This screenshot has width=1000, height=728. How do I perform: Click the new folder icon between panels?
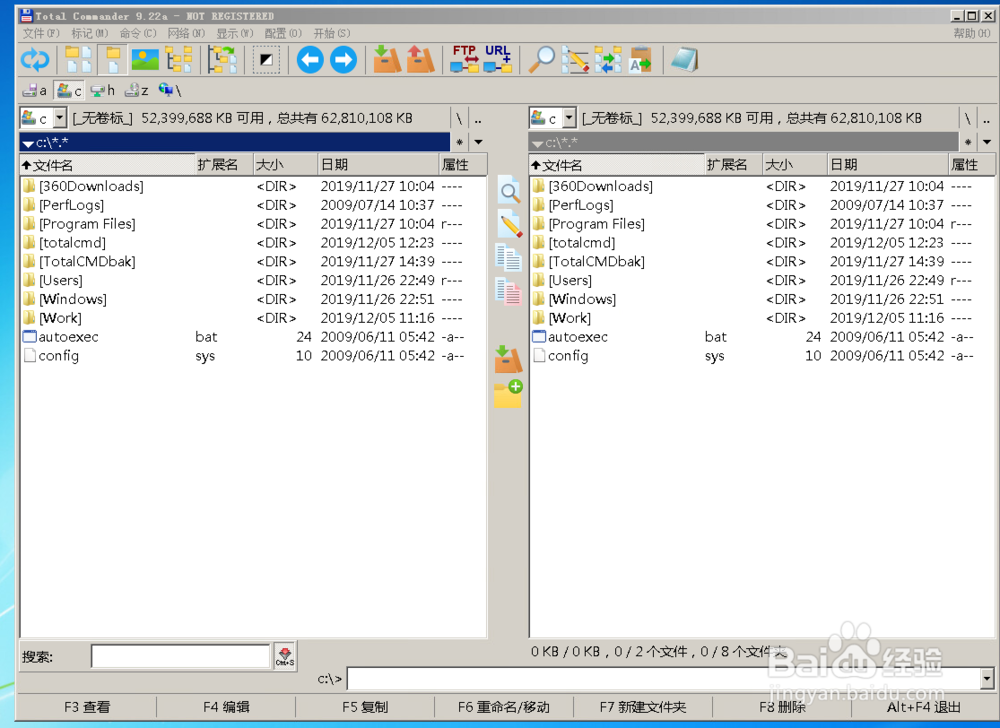[x=508, y=393]
